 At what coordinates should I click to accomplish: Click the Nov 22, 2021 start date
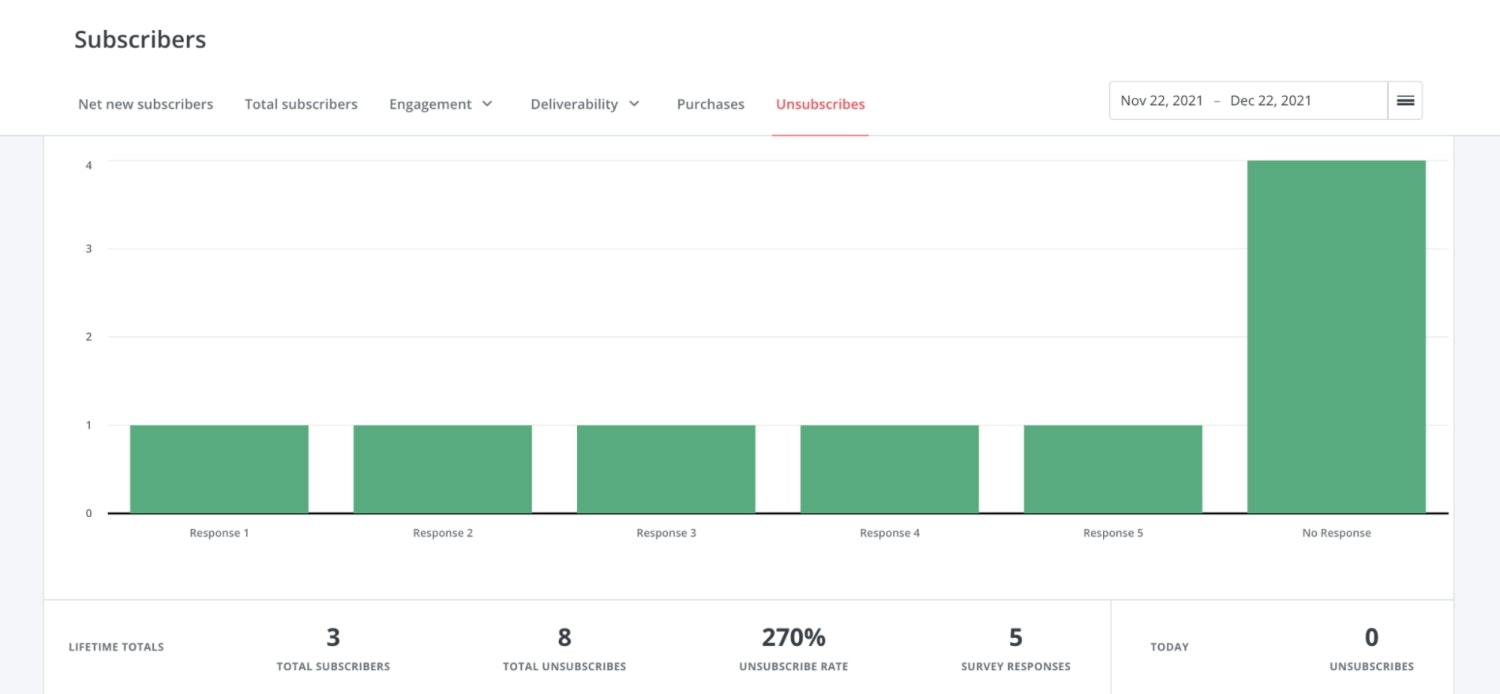point(1161,101)
